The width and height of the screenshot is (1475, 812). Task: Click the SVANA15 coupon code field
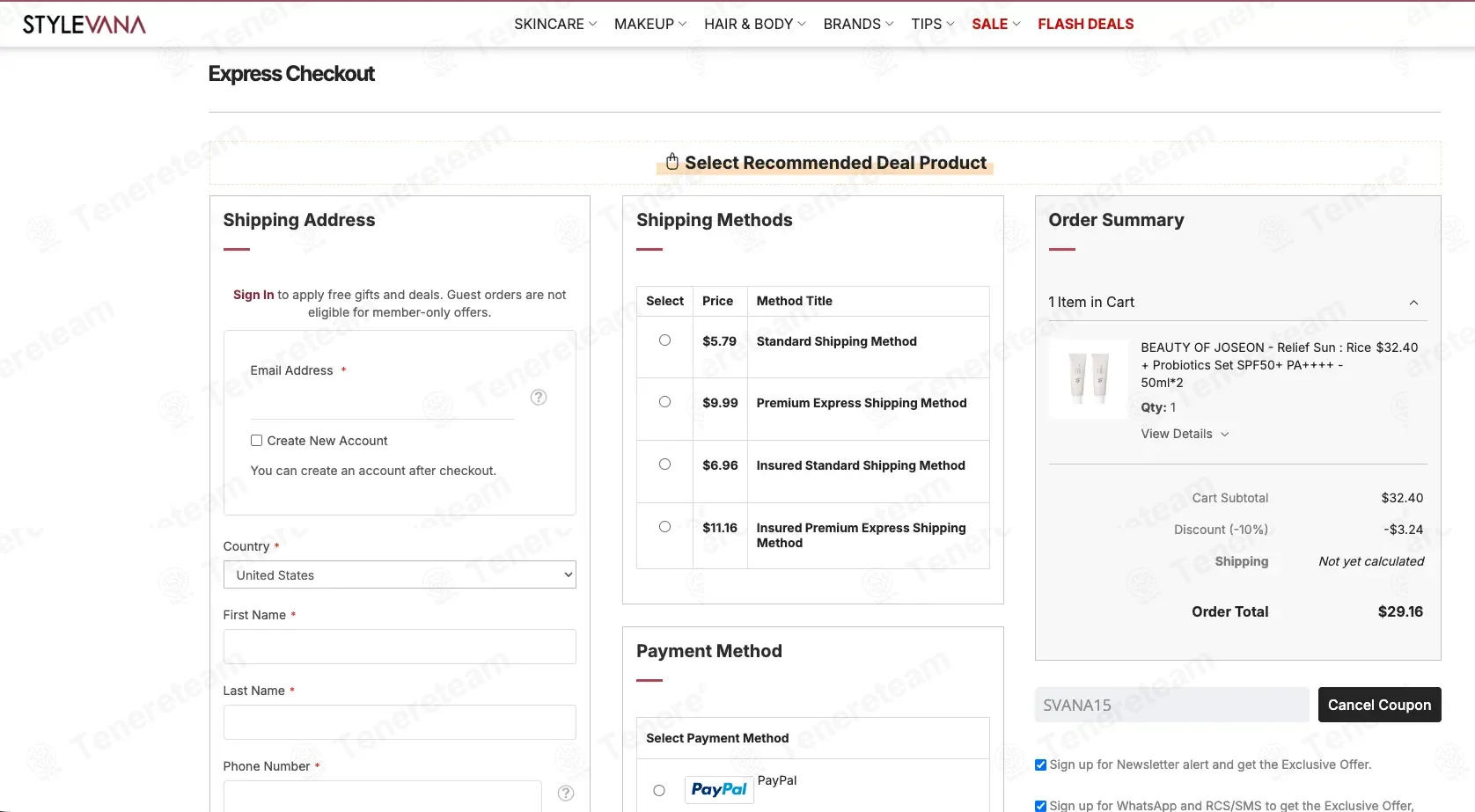tap(1172, 705)
